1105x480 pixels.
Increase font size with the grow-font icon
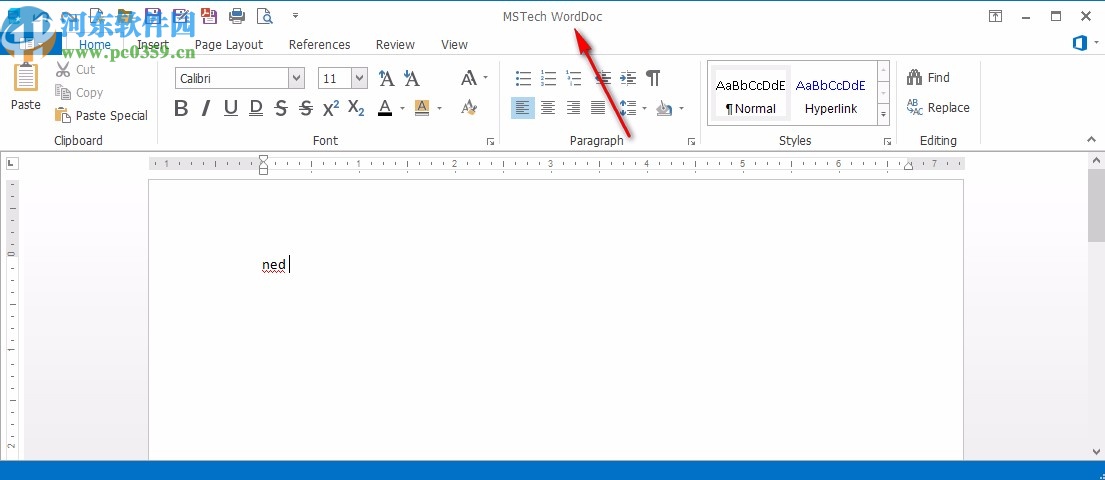pyautogui.click(x=386, y=78)
